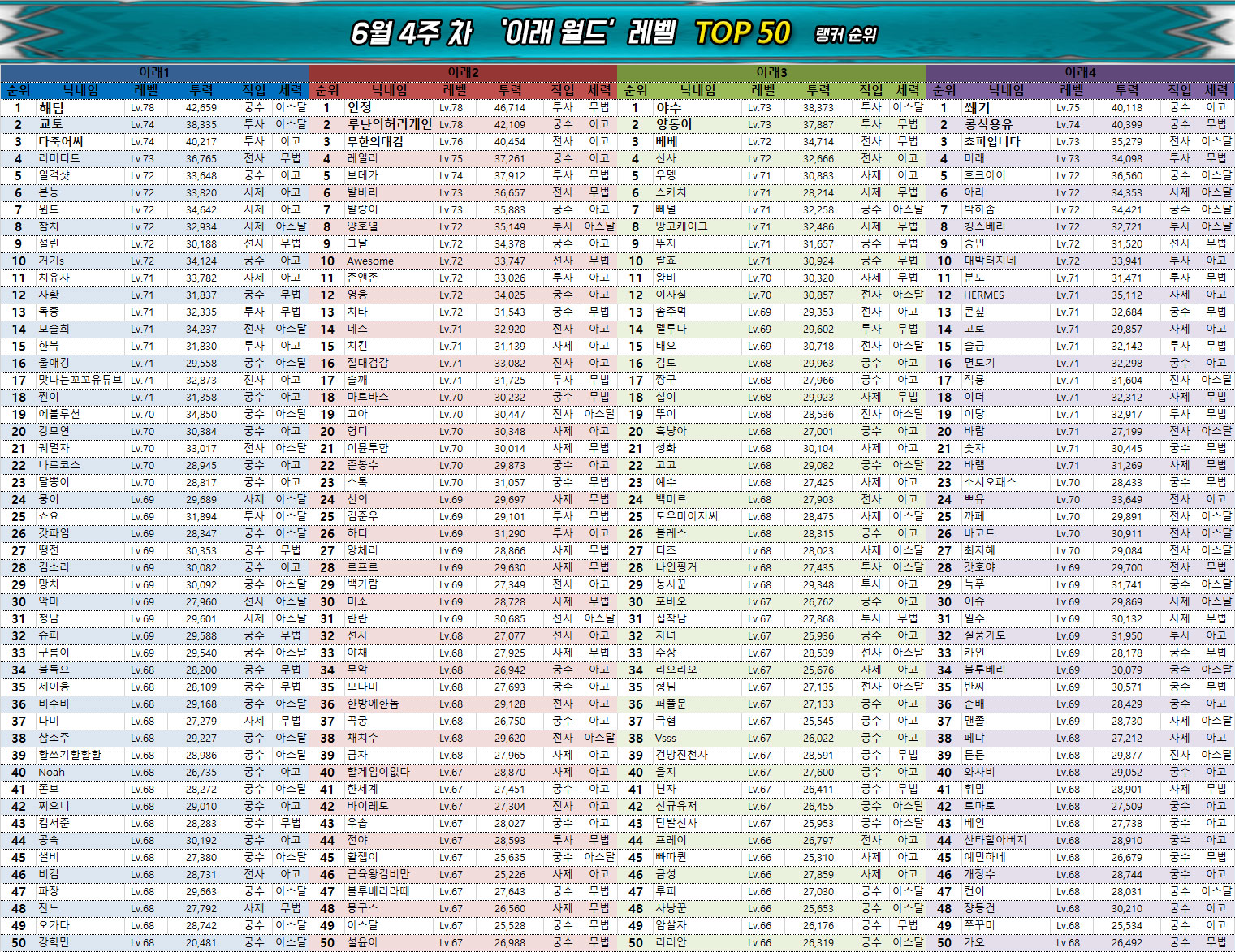Click player Noah in 이레1 list
The width and height of the screenshot is (1235, 952).
tap(51, 773)
